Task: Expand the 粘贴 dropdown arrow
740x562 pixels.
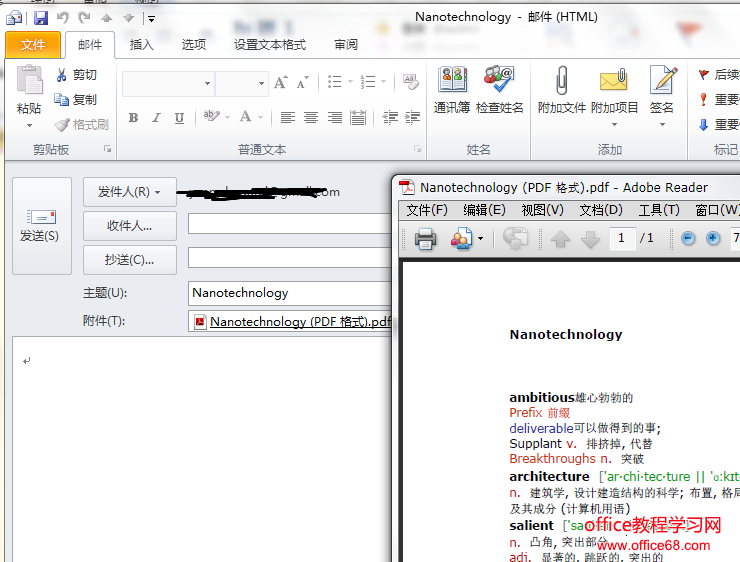Action: (29, 126)
